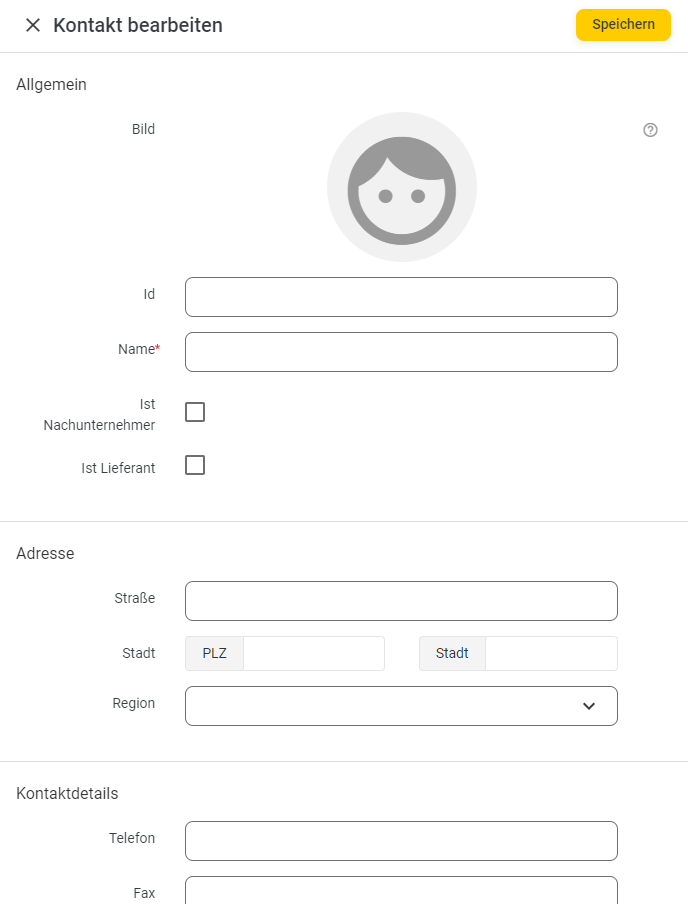The image size is (688, 904).
Task: Select the Straße input field
Action: [401, 601]
